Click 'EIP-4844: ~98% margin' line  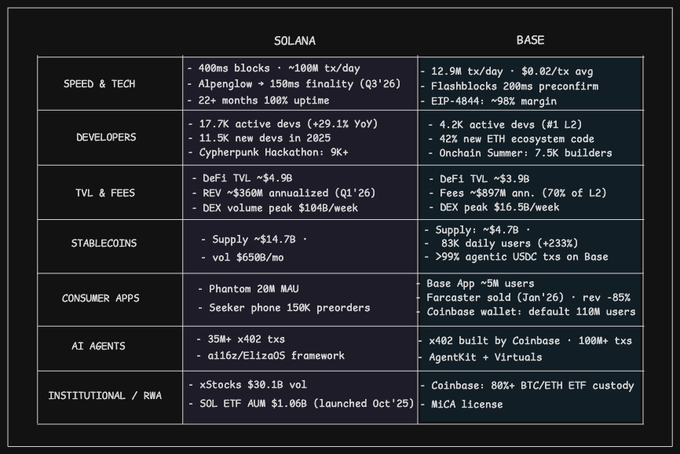click(488, 101)
